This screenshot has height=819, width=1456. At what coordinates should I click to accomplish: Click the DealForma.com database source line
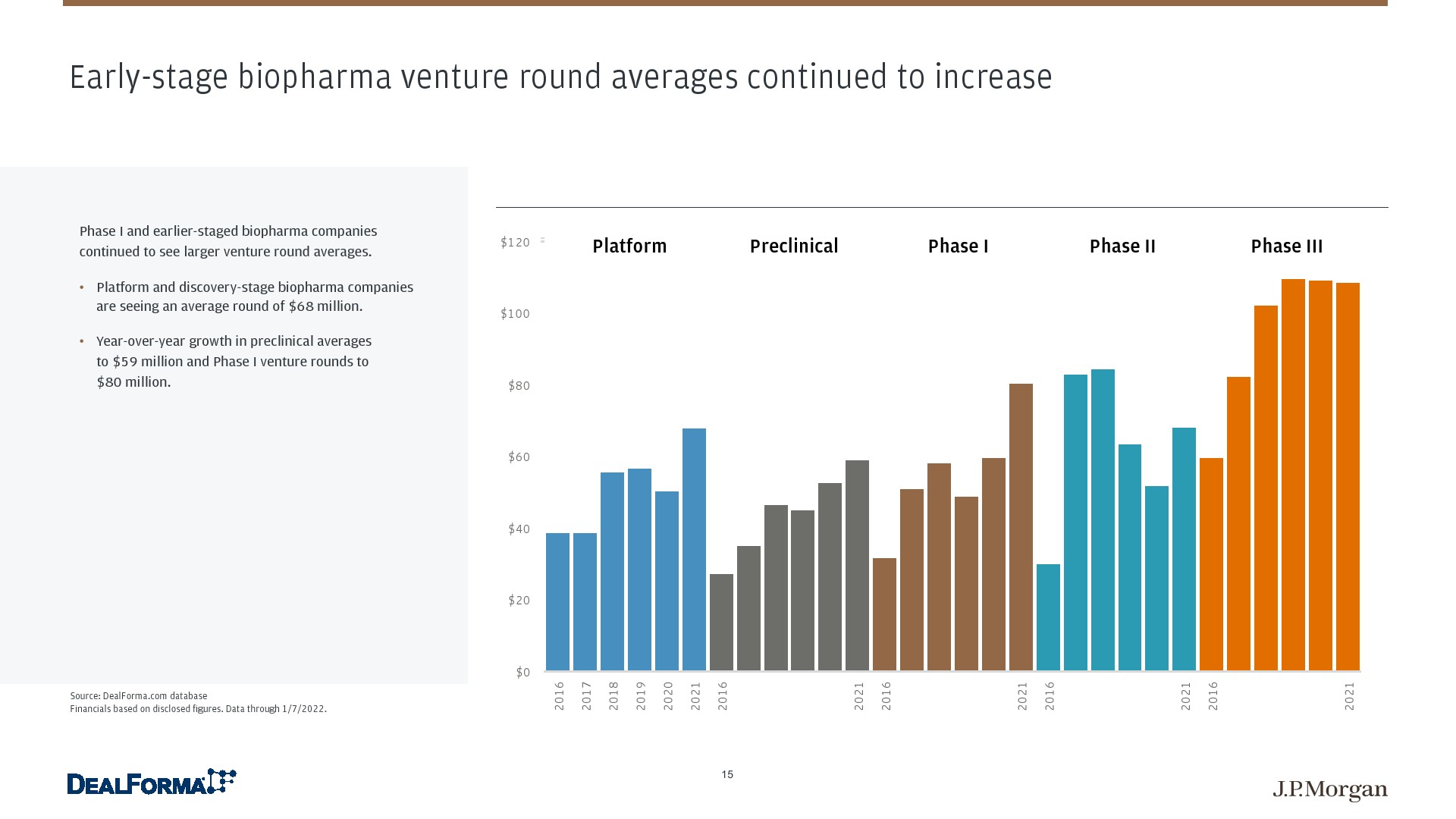139,695
